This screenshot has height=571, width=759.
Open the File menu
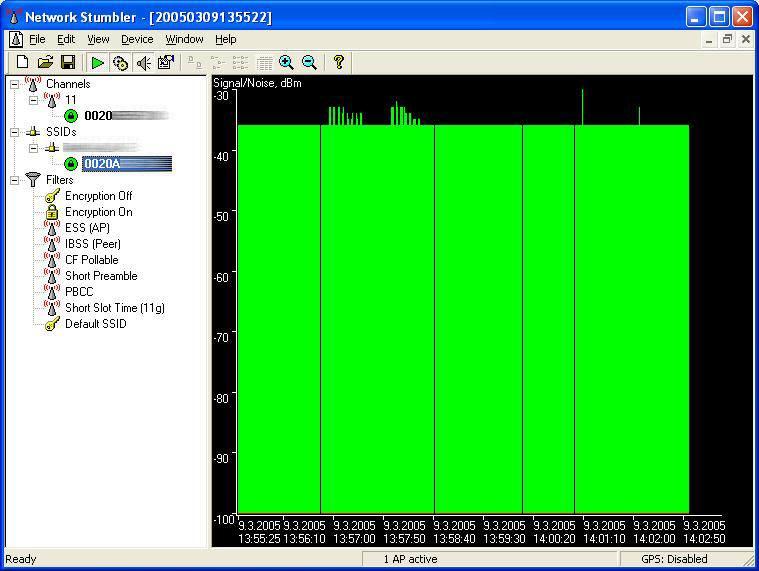point(37,39)
